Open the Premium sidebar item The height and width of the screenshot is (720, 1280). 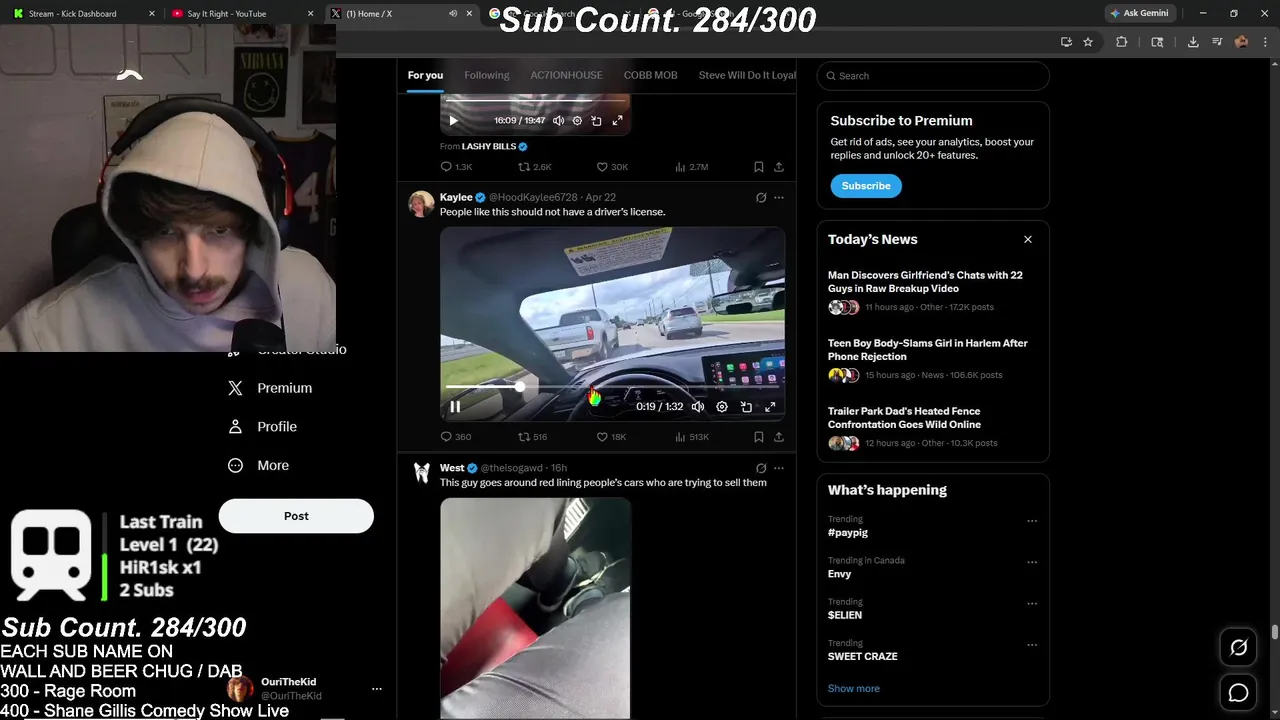click(270, 388)
